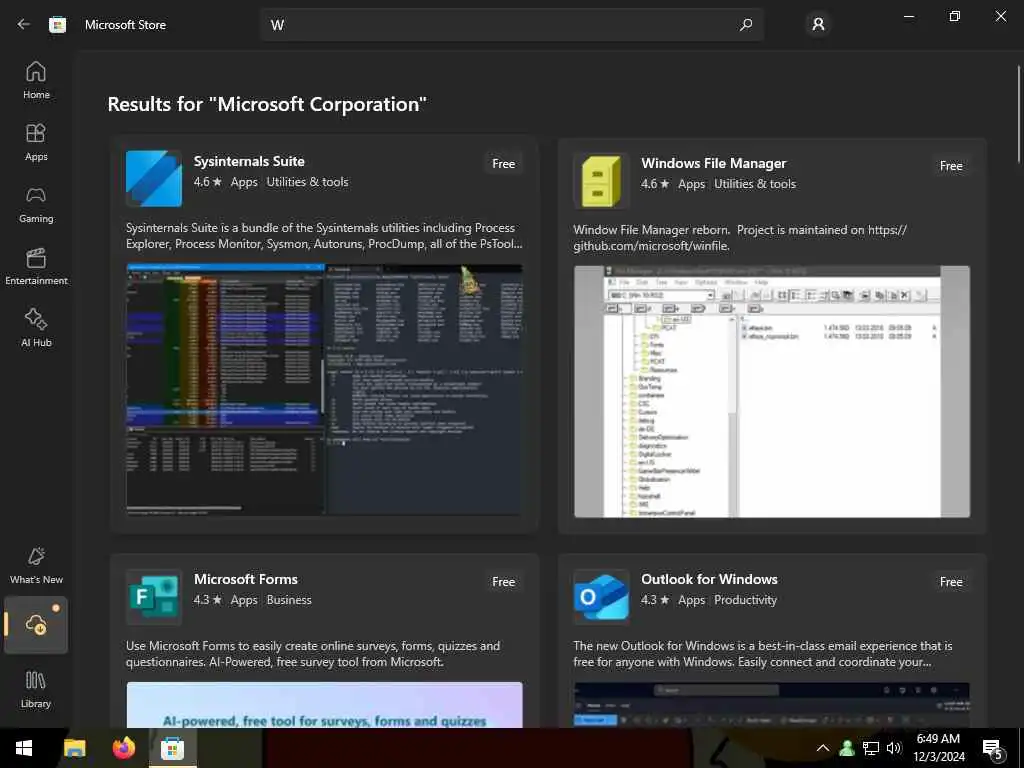Open AI Hub in the sidebar

(36, 328)
